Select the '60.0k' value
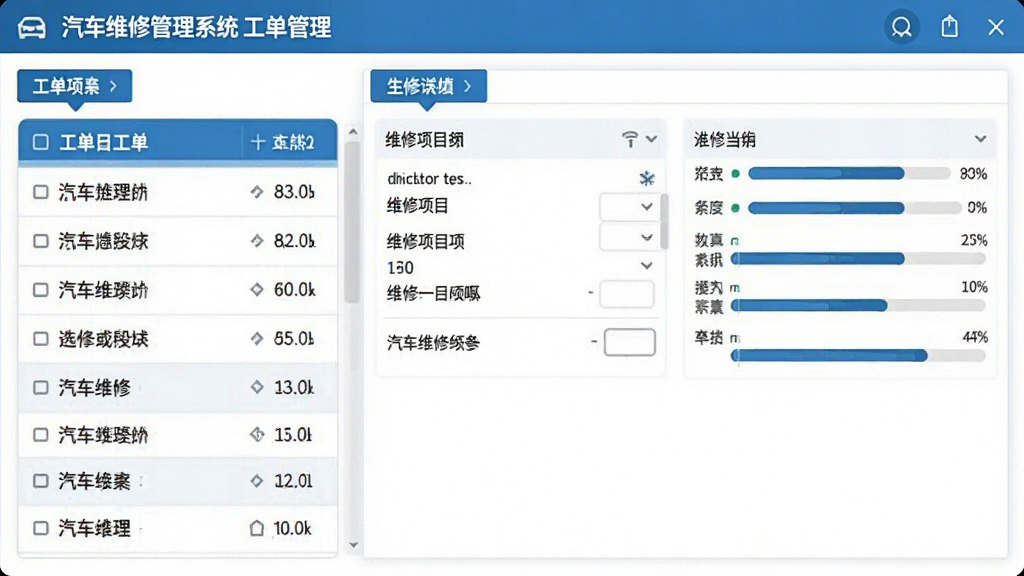 [294, 289]
